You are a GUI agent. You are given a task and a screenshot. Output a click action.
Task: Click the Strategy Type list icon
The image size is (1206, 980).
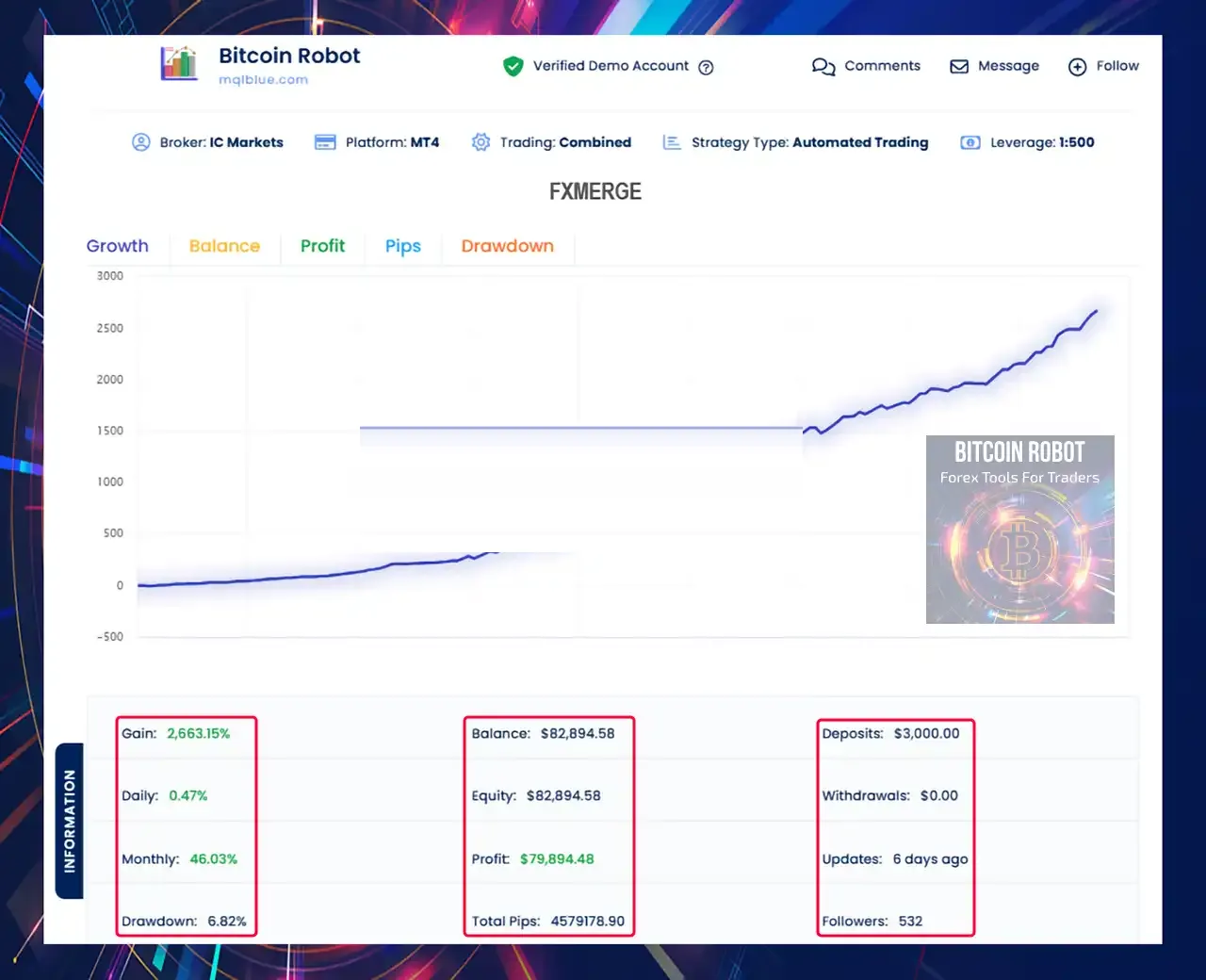672,142
